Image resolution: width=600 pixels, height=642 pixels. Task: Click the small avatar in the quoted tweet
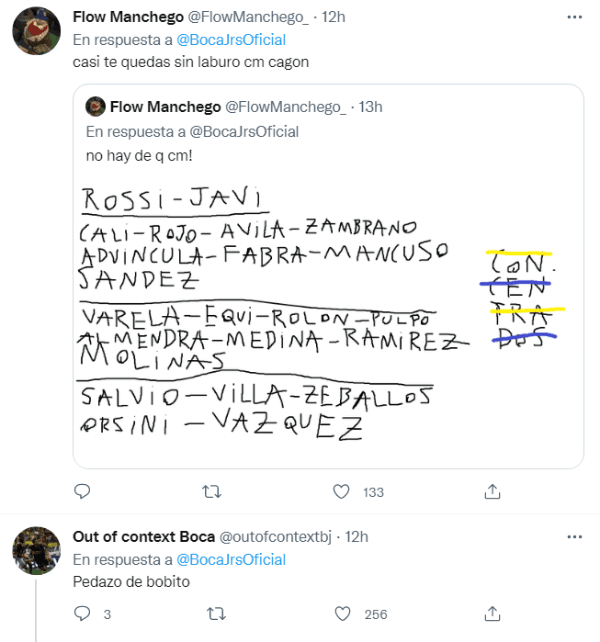coord(95,106)
